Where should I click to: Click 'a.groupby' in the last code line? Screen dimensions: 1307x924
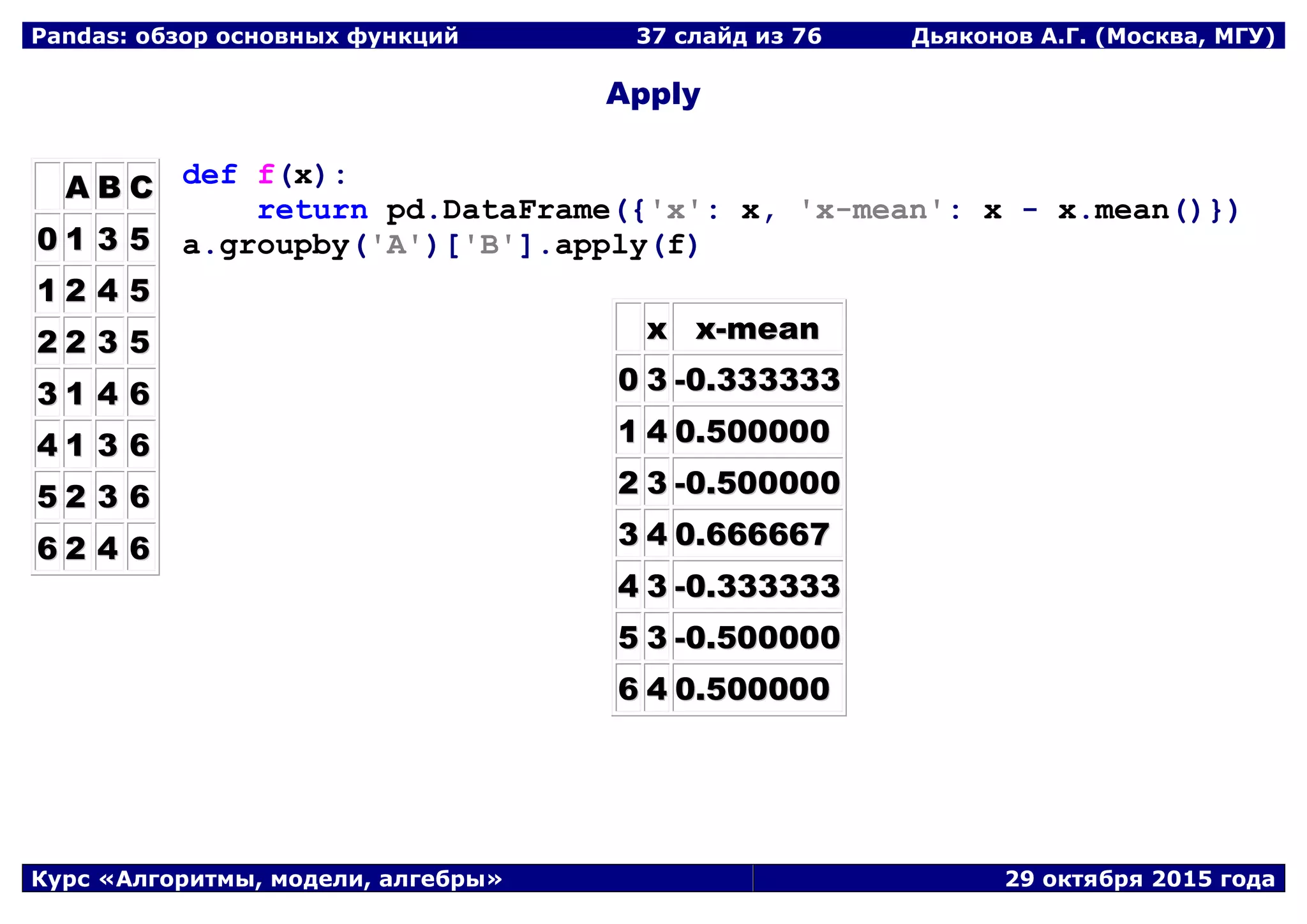[x=265, y=246]
